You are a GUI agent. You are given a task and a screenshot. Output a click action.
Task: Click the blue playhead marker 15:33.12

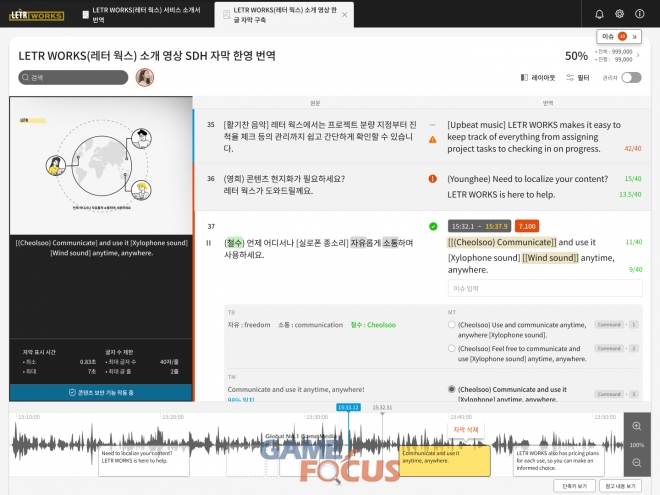click(348, 407)
